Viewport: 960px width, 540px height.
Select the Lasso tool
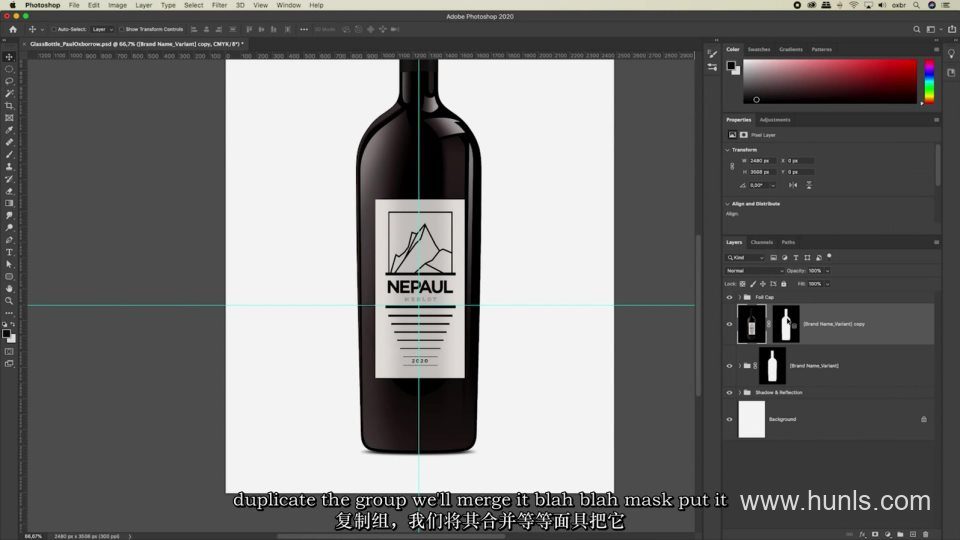click(9, 81)
